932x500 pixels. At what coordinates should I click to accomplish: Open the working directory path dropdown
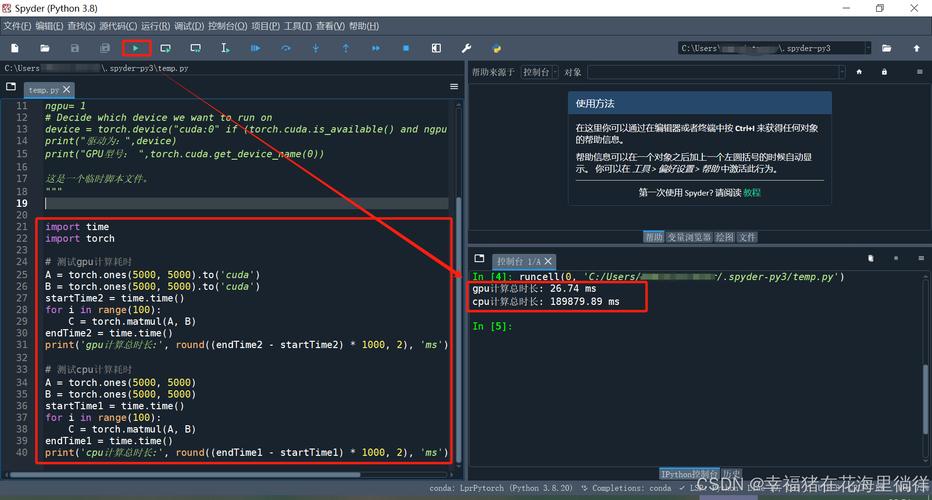pos(868,48)
